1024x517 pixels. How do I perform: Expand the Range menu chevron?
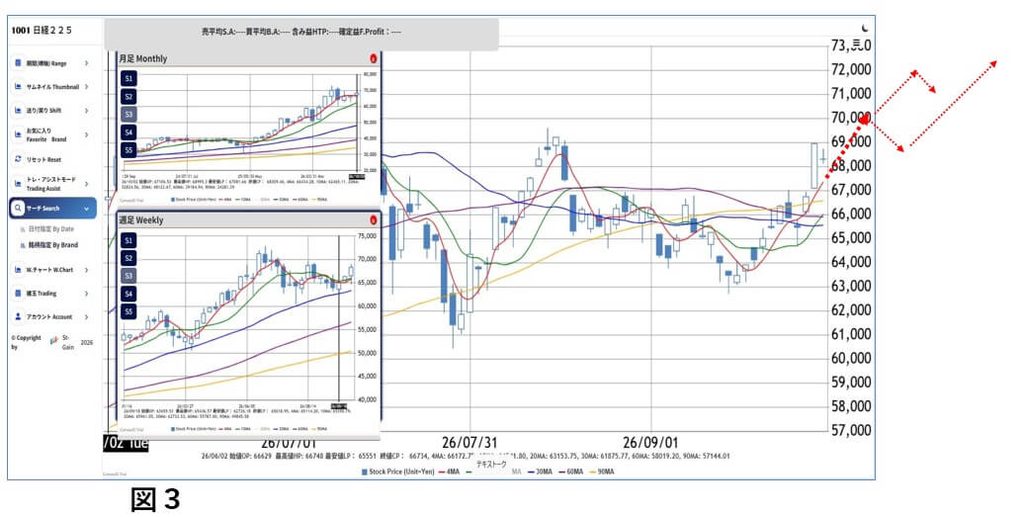pyautogui.click(x=86, y=63)
